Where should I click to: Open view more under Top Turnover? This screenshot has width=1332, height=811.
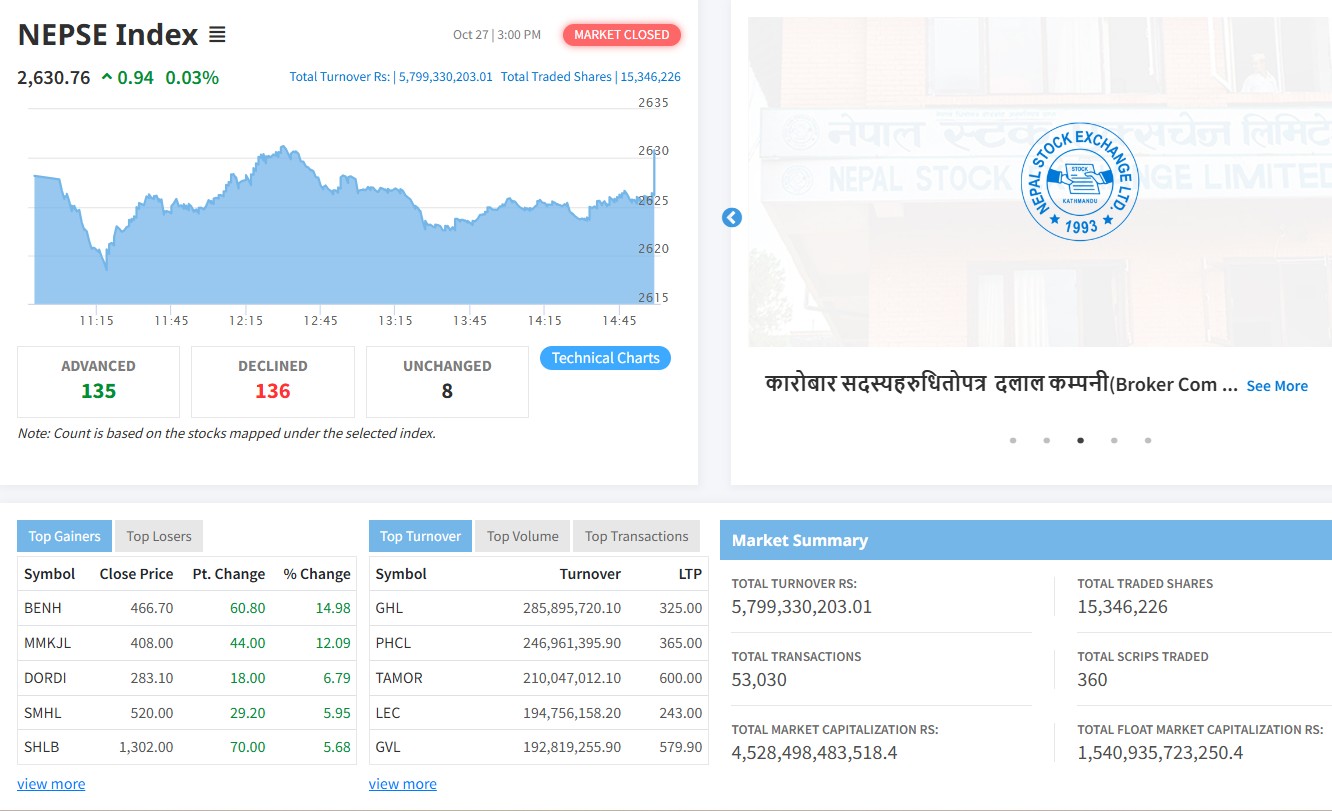[403, 784]
